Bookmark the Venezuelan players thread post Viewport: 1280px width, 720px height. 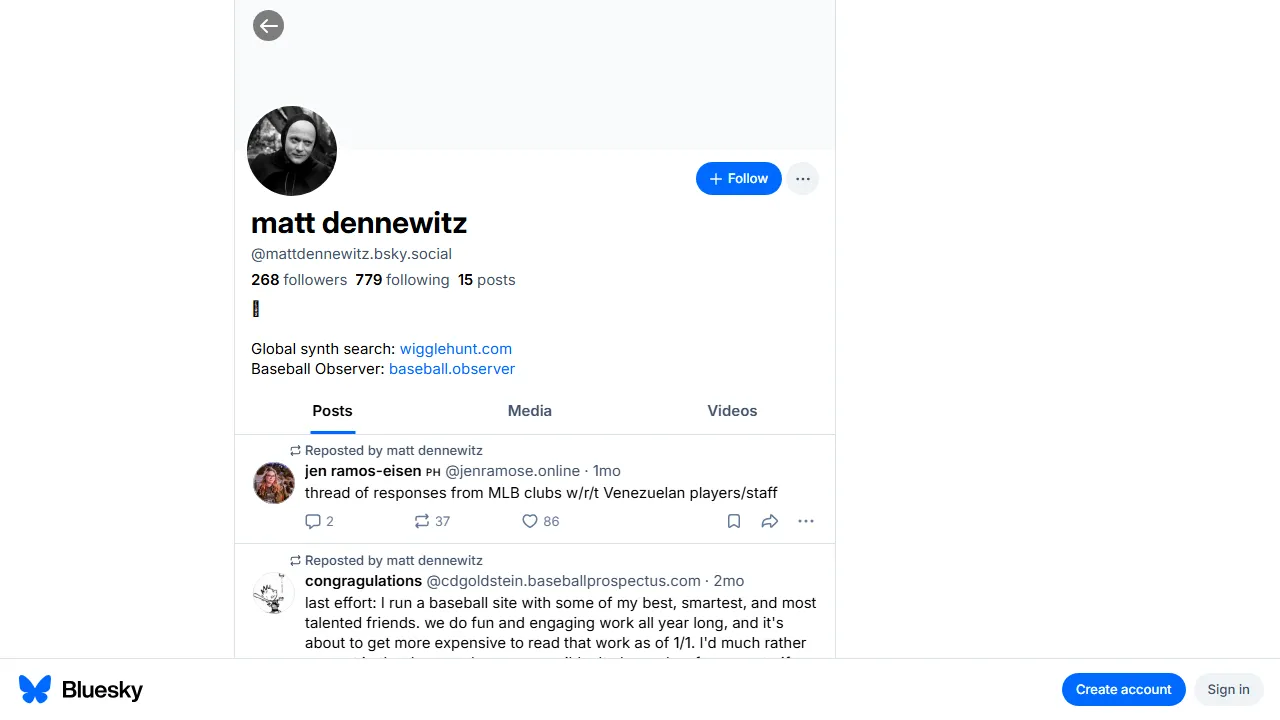733,521
